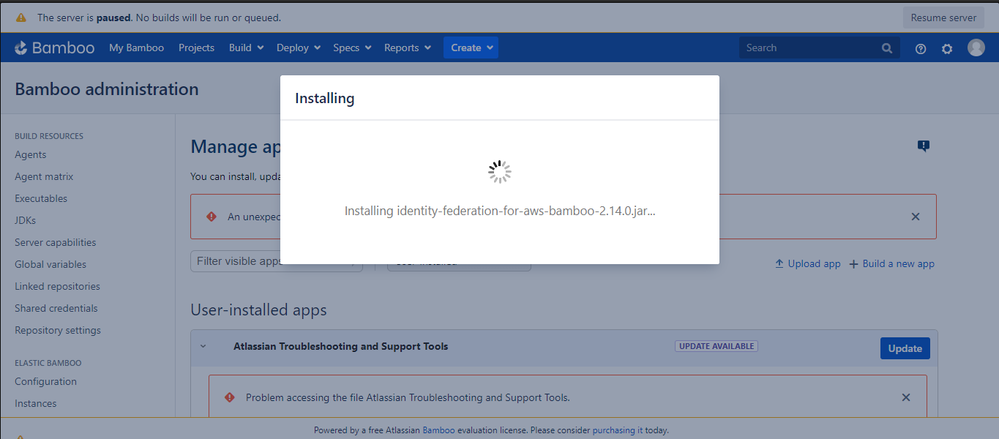
Task: Click the search magnifier icon
Action: tap(887, 48)
